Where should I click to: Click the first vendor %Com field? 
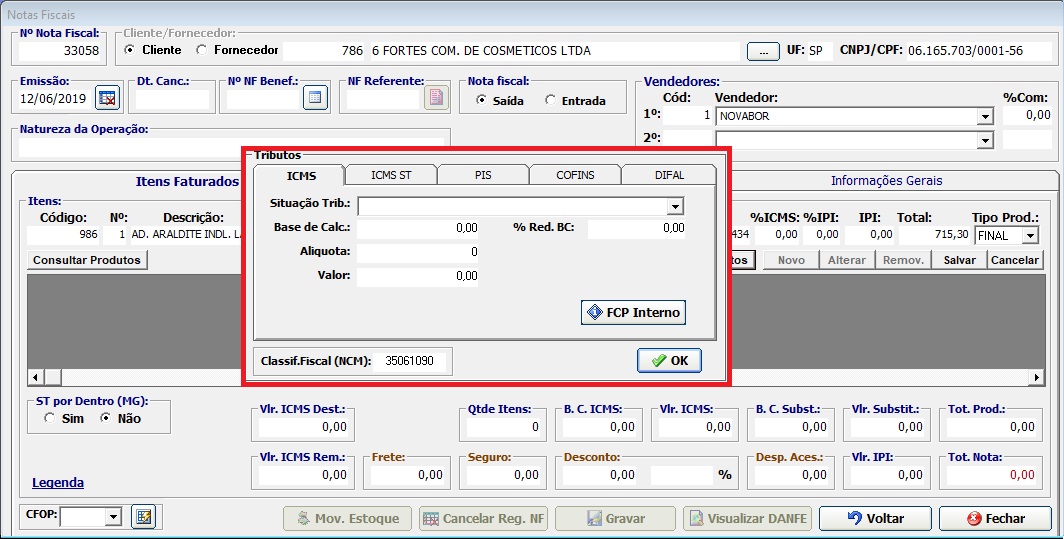(1027, 116)
